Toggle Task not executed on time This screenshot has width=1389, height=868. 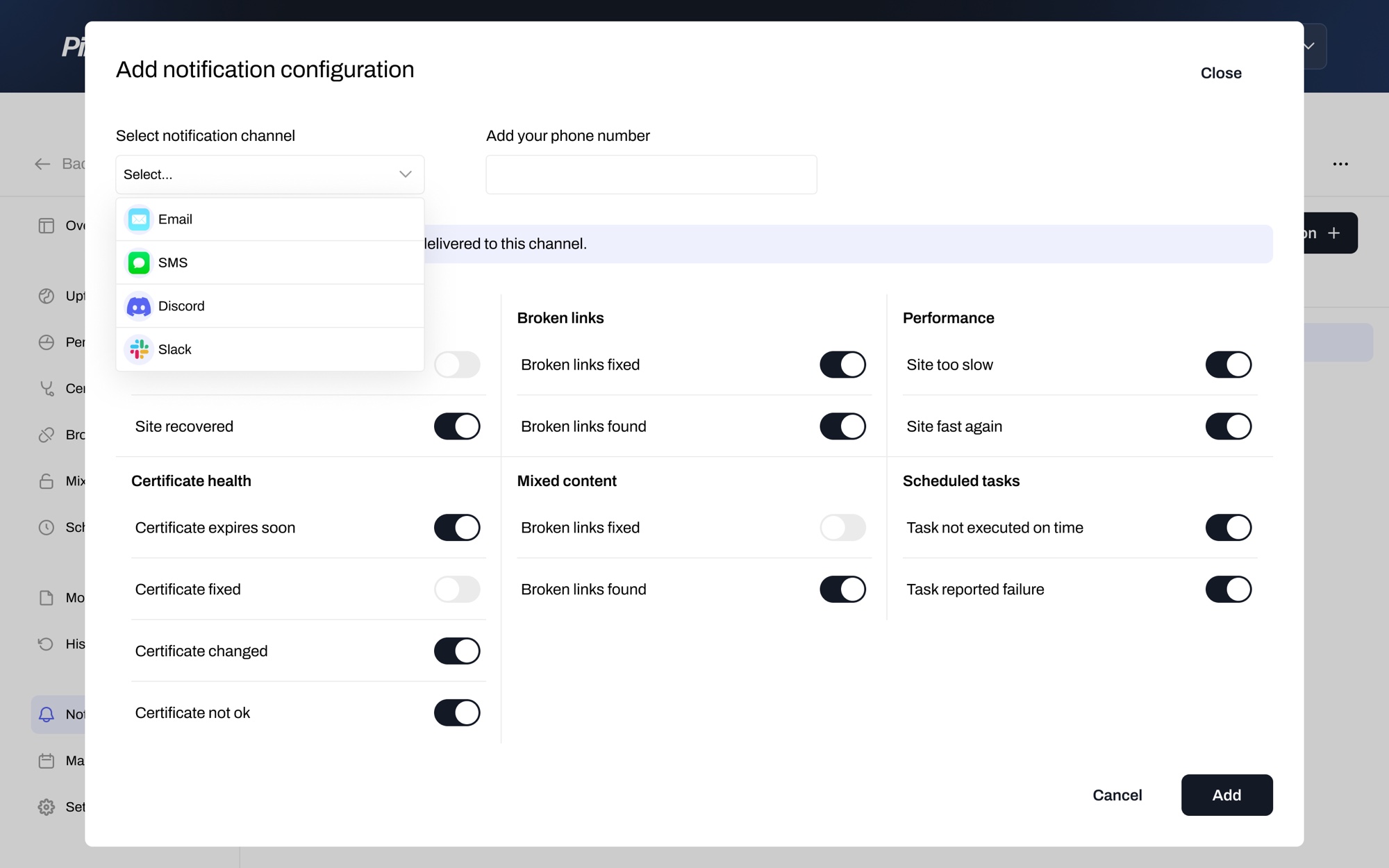point(1229,528)
